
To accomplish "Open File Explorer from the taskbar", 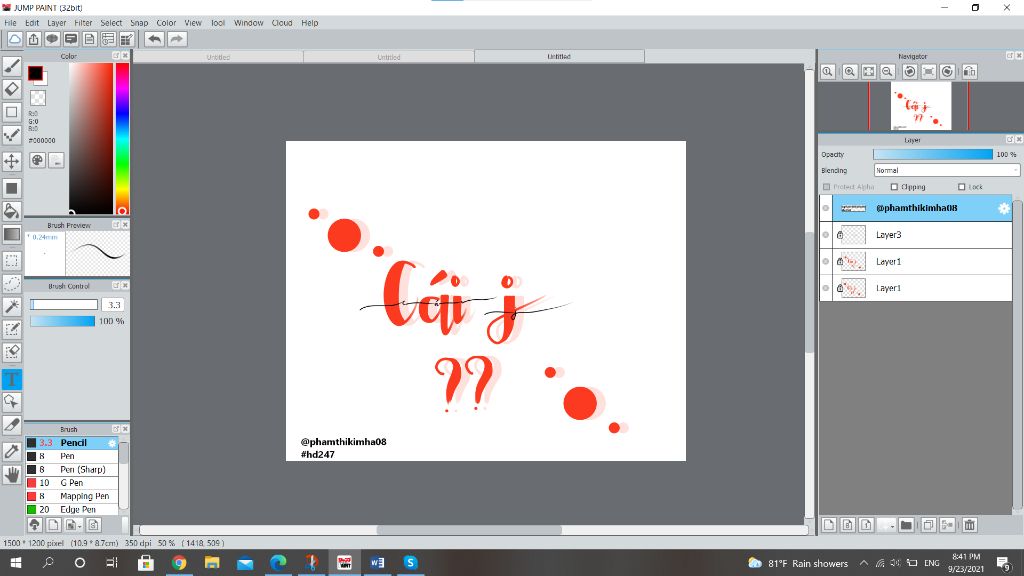I will (x=212, y=562).
